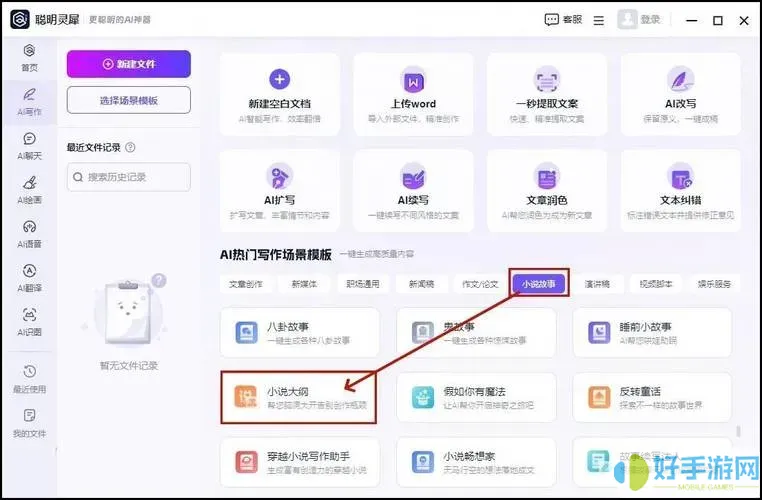The width and height of the screenshot is (762, 500).
Task: Click the 睡前小故事 template icon
Action: coord(599,333)
